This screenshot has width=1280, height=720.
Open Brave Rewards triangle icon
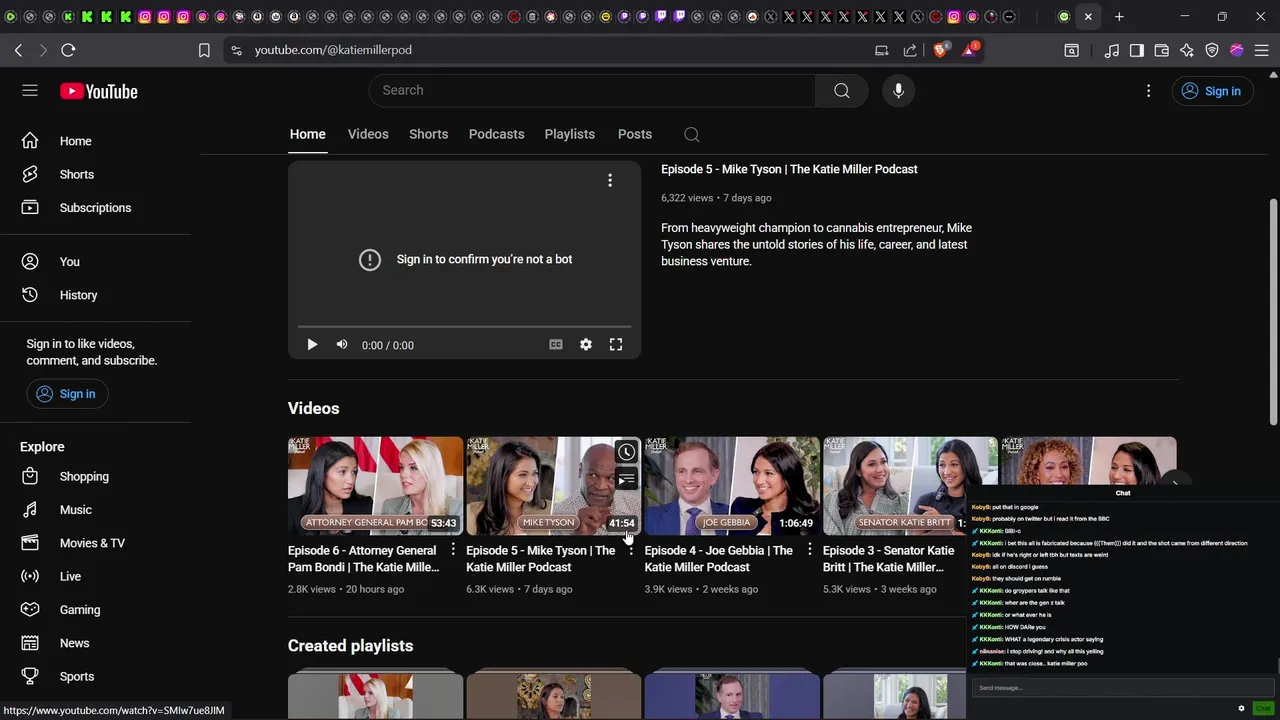tap(969, 50)
